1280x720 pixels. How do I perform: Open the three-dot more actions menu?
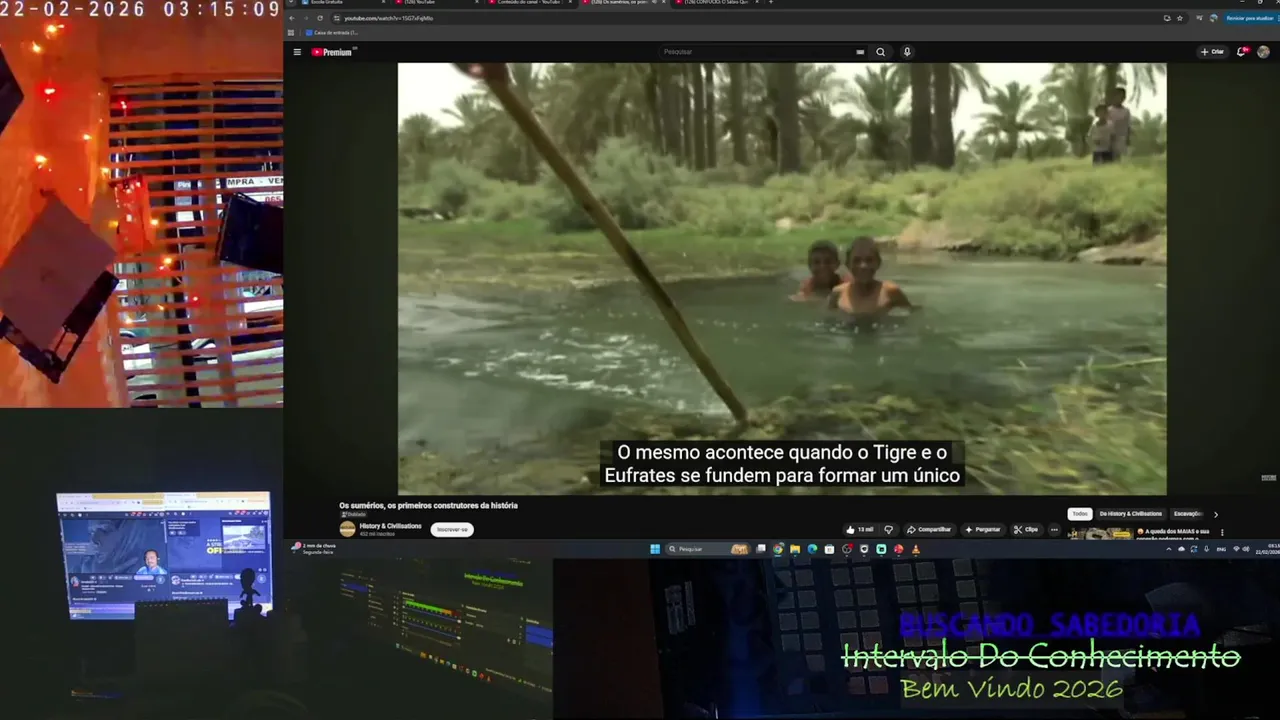pos(1054,529)
